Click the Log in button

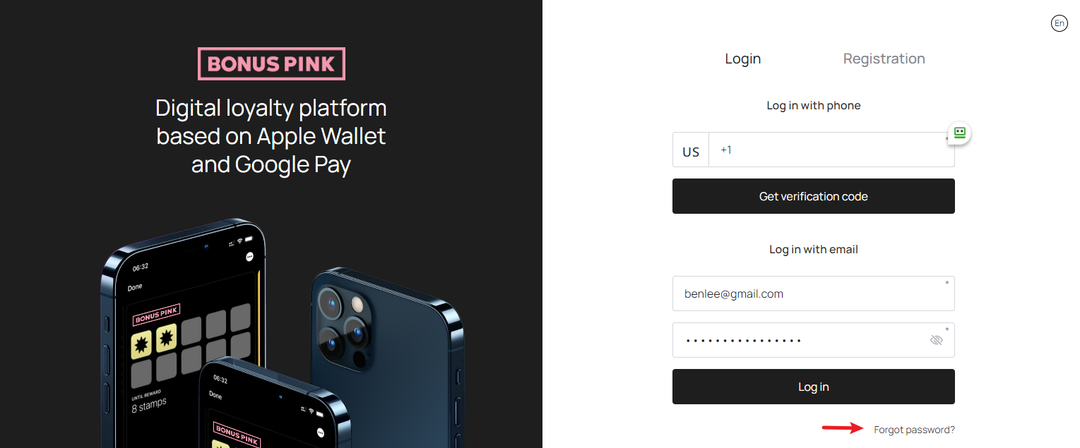point(813,387)
